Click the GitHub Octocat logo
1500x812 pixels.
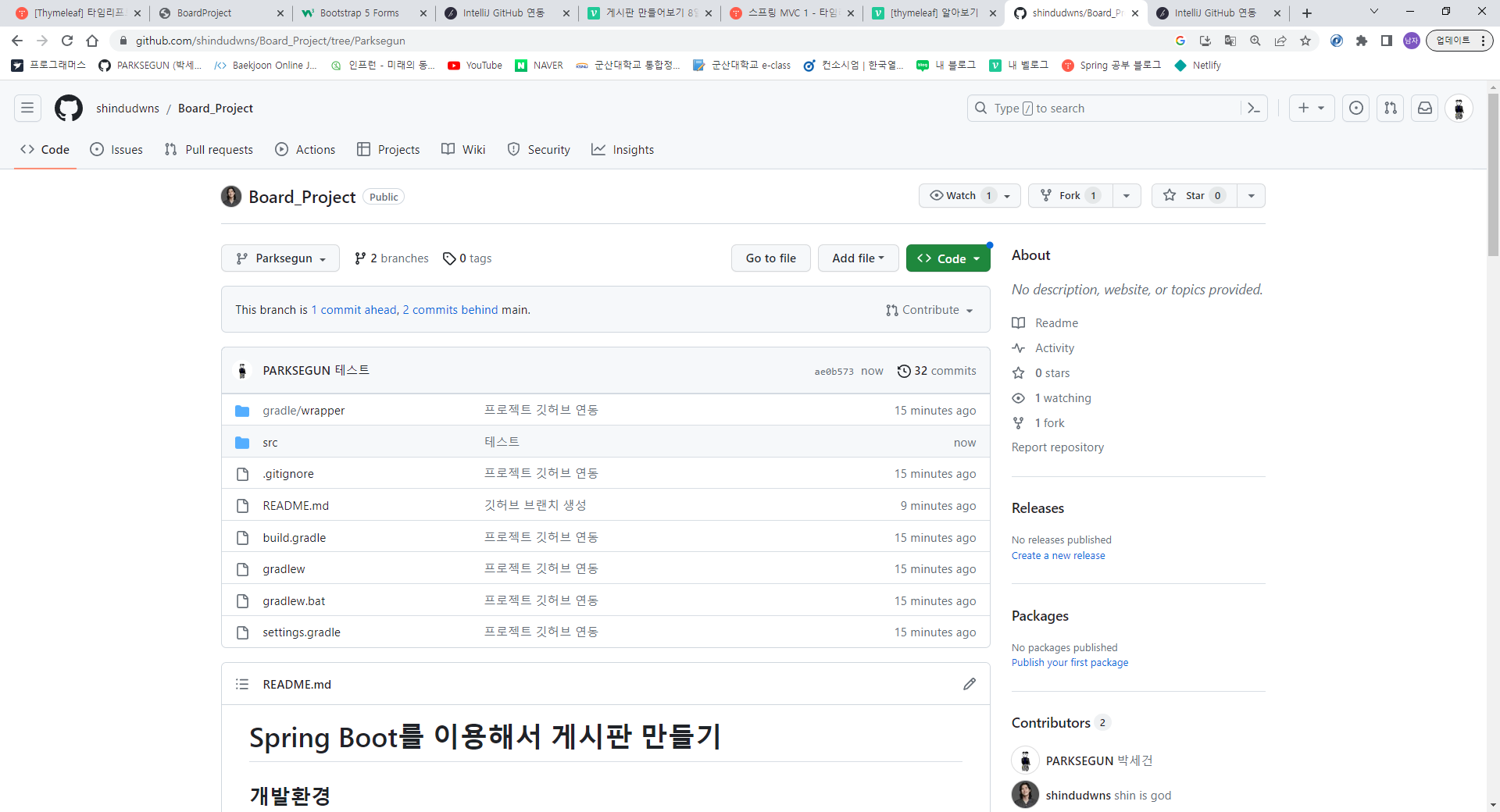point(69,108)
